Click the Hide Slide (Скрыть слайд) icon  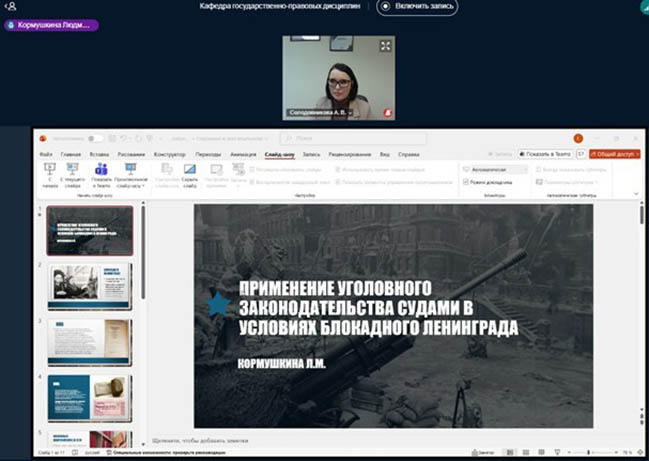tap(189, 171)
